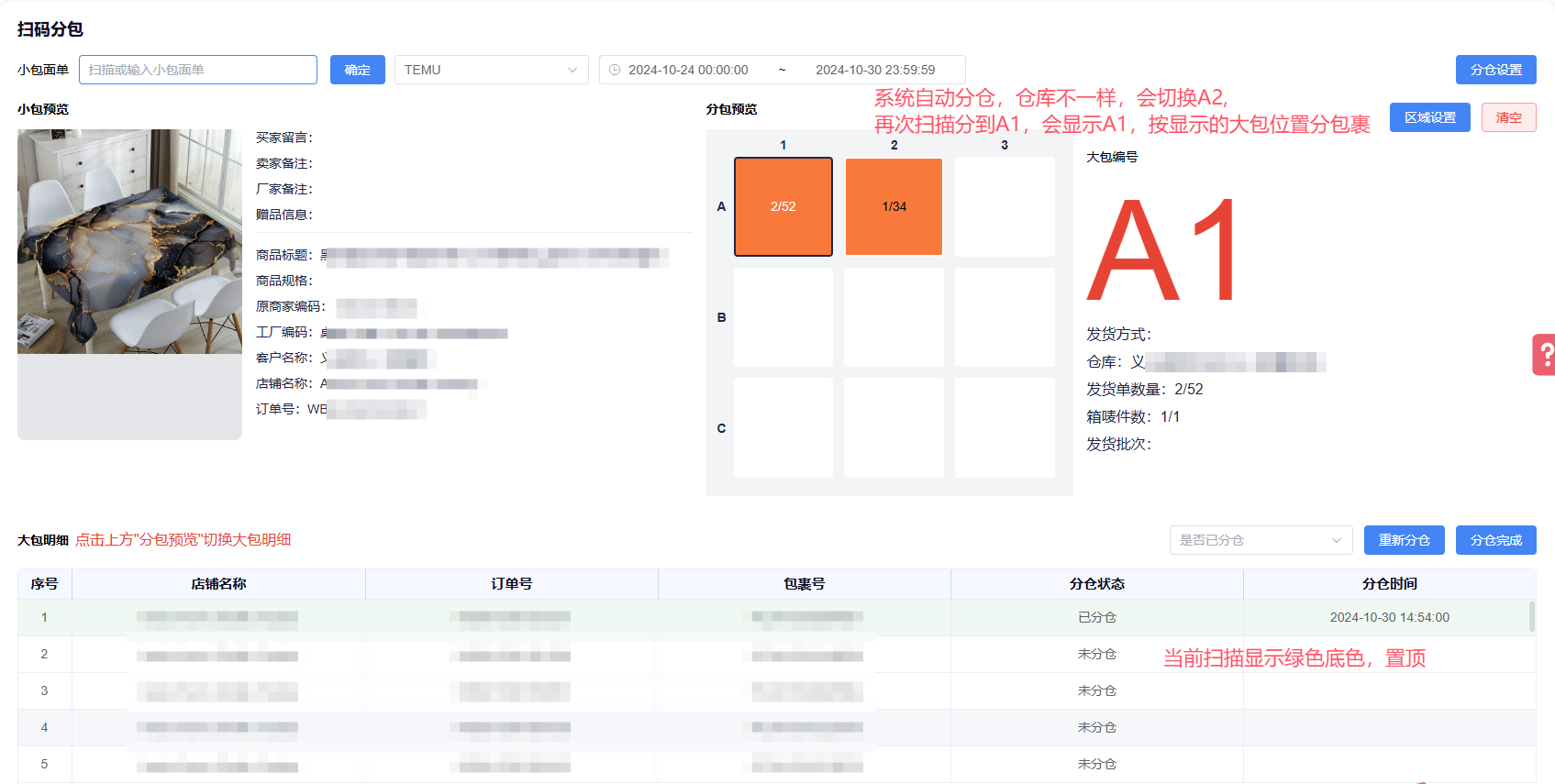
Task: Click the 区域设置 button
Action: [x=1429, y=117]
